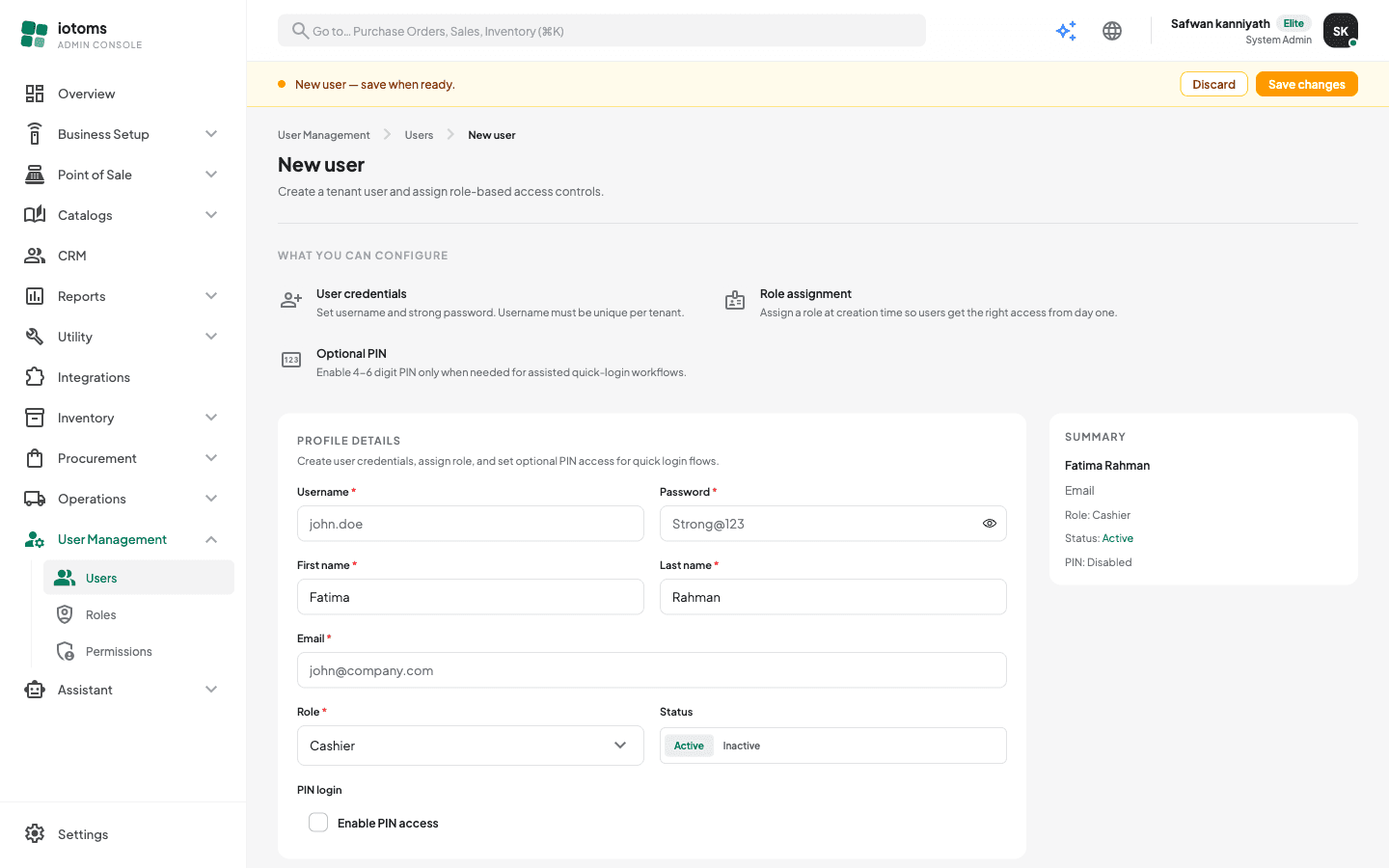Expand the Utility menu chevron

tap(211, 337)
